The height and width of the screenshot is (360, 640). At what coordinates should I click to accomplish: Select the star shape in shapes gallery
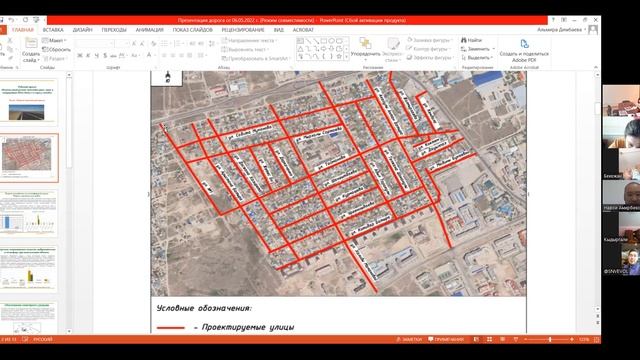pyautogui.click(x=339, y=56)
